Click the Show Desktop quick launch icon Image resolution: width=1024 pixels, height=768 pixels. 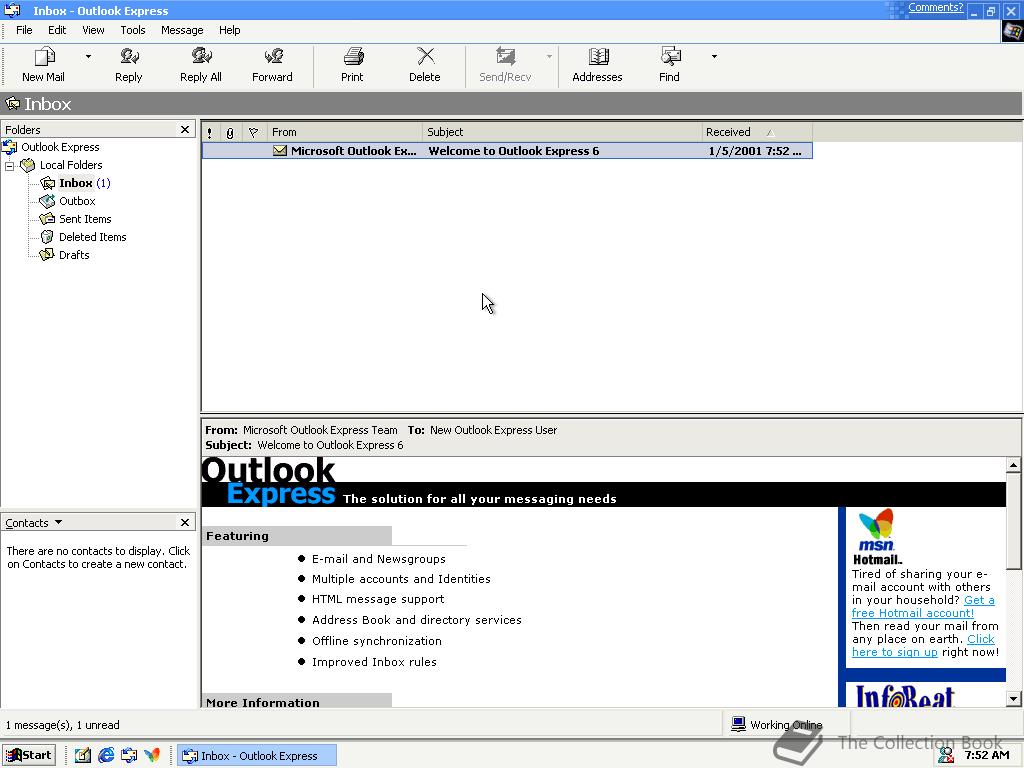coord(83,756)
